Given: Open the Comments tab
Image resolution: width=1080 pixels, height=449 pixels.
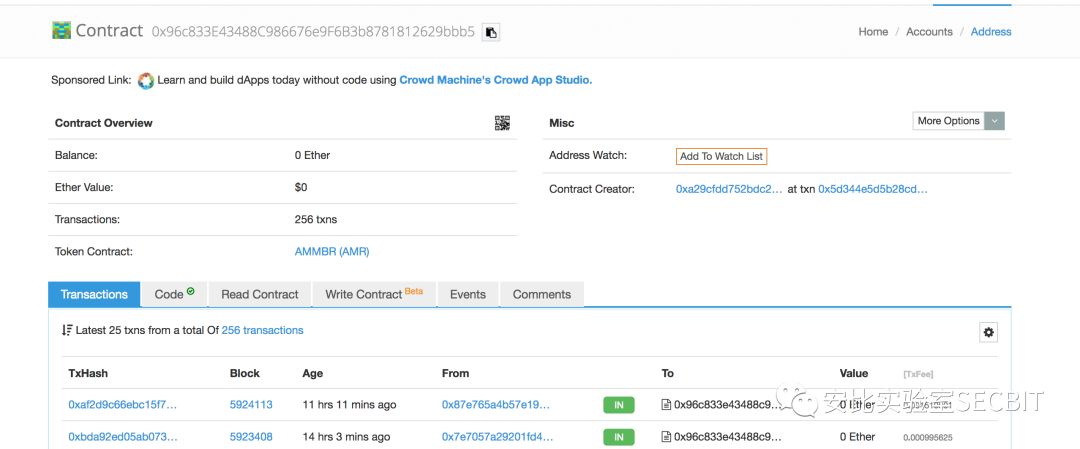Looking at the screenshot, I should point(542,295).
